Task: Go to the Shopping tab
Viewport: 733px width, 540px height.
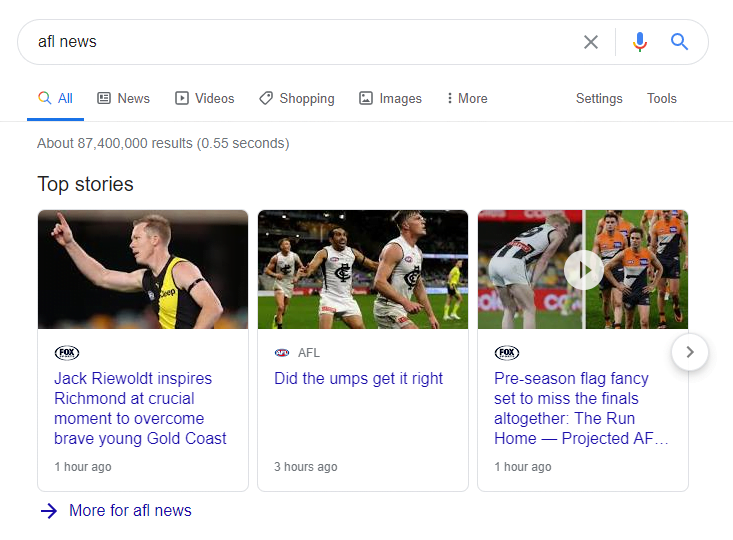Action: (297, 98)
